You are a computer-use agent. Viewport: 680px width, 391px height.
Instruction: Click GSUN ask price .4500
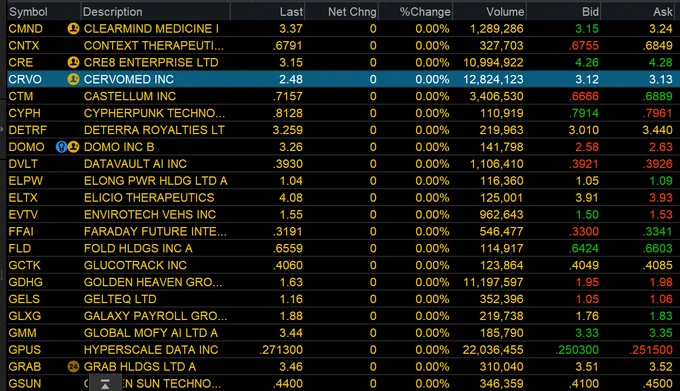pos(657,384)
